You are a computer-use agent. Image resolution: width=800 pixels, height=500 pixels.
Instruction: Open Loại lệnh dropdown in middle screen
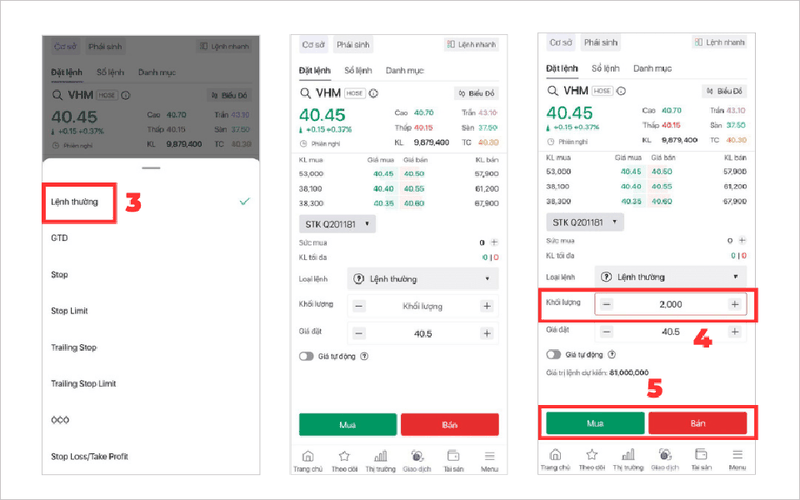(x=423, y=279)
